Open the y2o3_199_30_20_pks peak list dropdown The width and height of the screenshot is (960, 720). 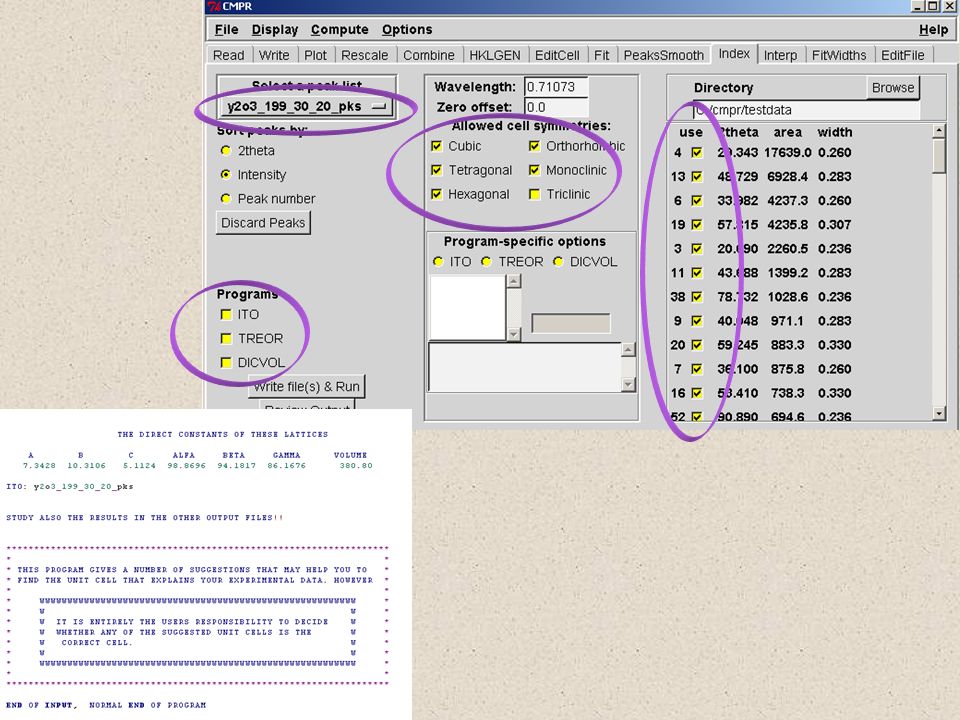click(x=306, y=107)
